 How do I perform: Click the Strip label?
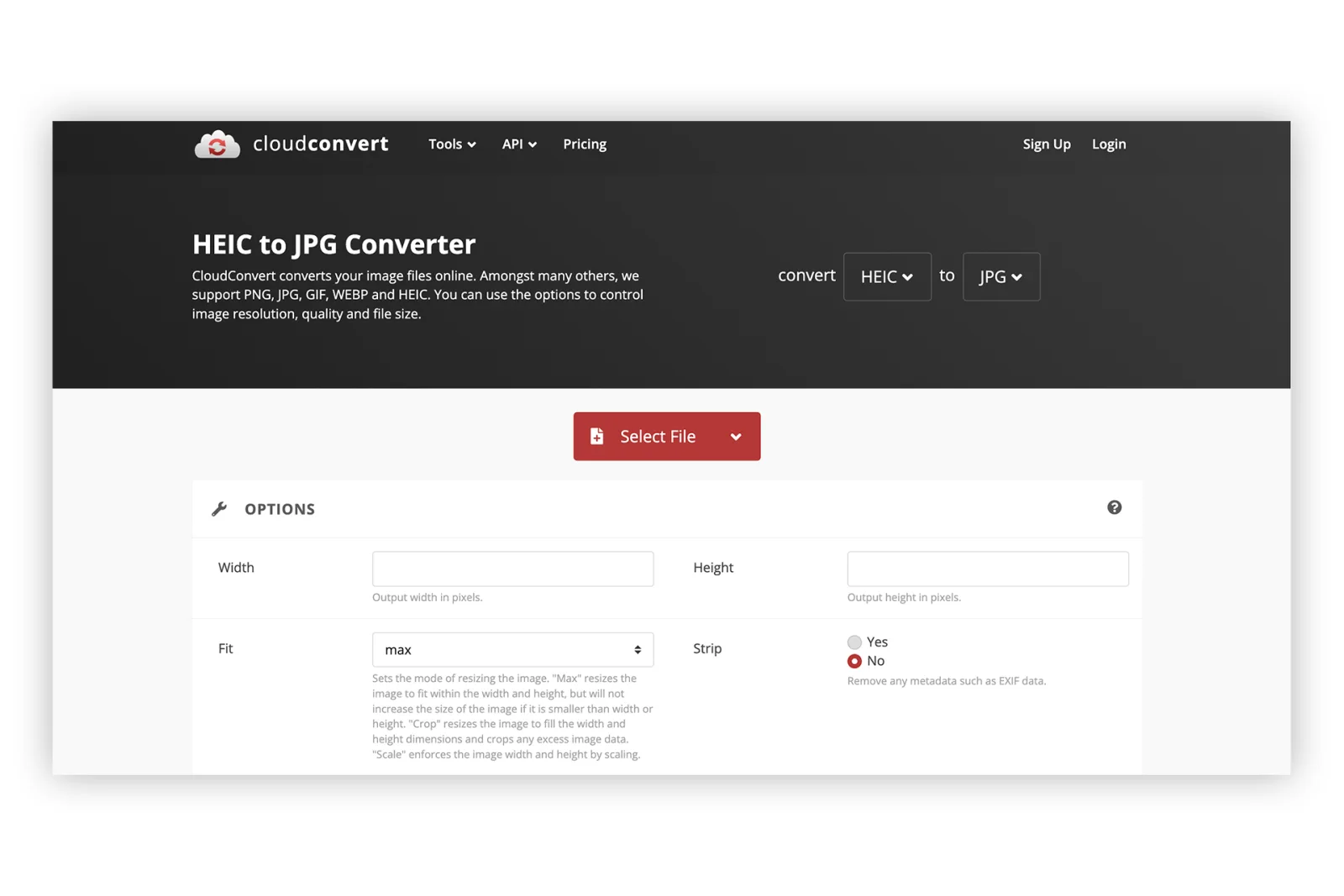pos(707,648)
